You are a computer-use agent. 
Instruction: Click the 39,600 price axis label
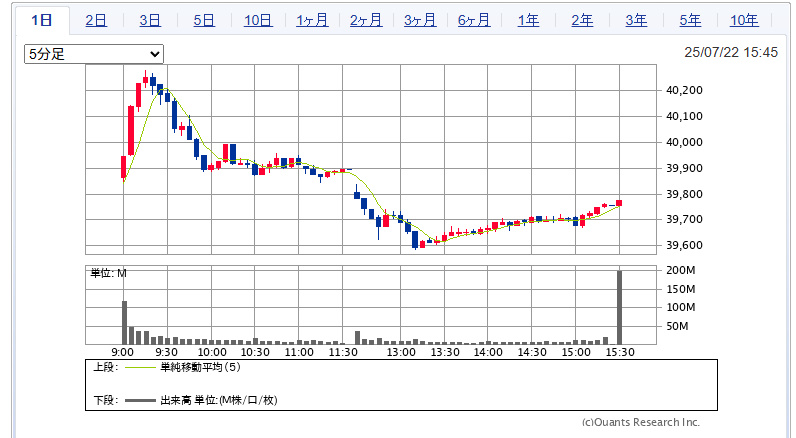(684, 245)
